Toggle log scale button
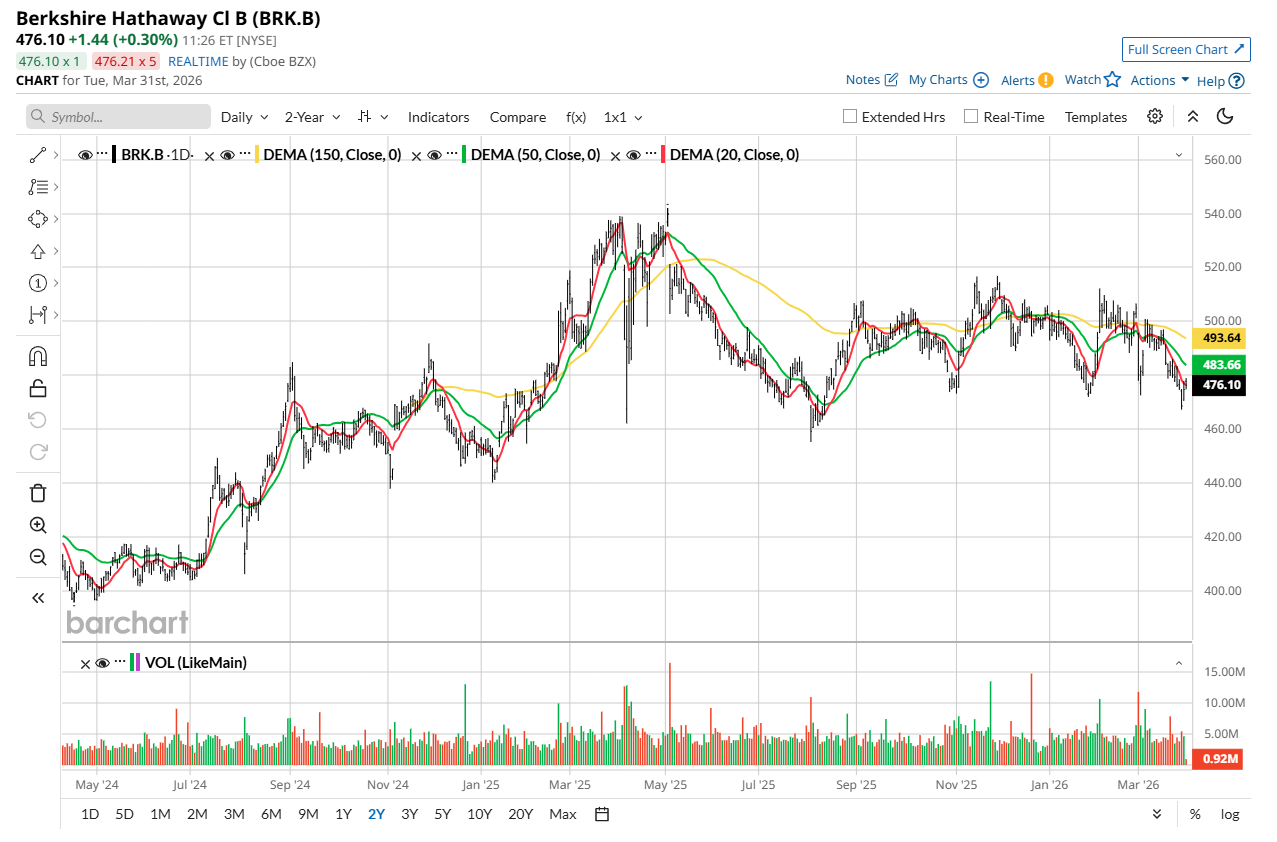The height and width of the screenshot is (842, 1277). click(x=1230, y=814)
